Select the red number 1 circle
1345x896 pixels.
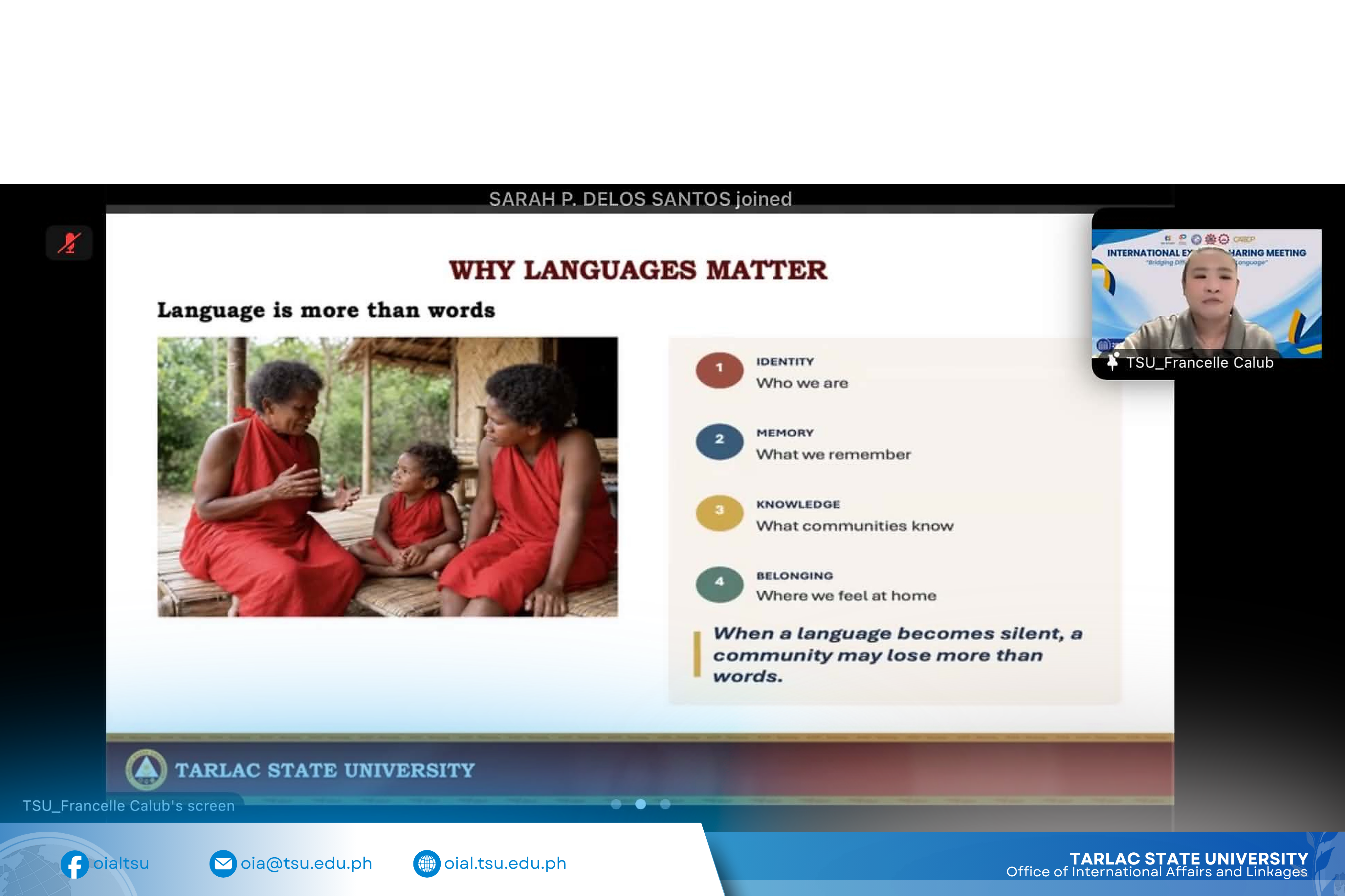(720, 370)
